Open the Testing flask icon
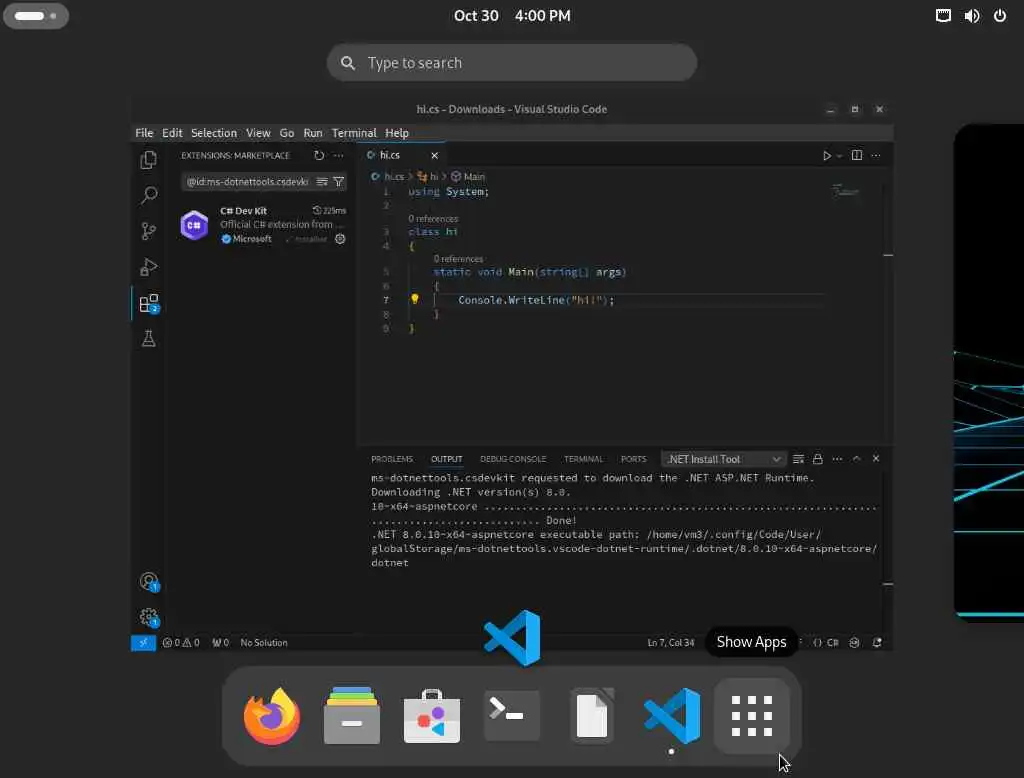This screenshot has height=778, width=1024. pyautogui.click(x=148, y=338)
